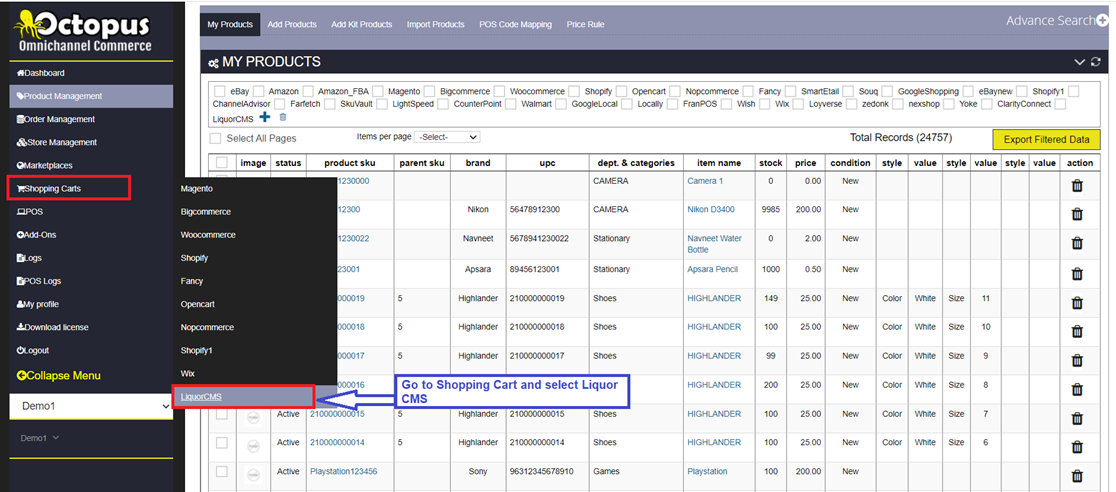Tick the table header select-all checkbox
The height and width of the screenshot is (492, 1116).
coord(222,162)
